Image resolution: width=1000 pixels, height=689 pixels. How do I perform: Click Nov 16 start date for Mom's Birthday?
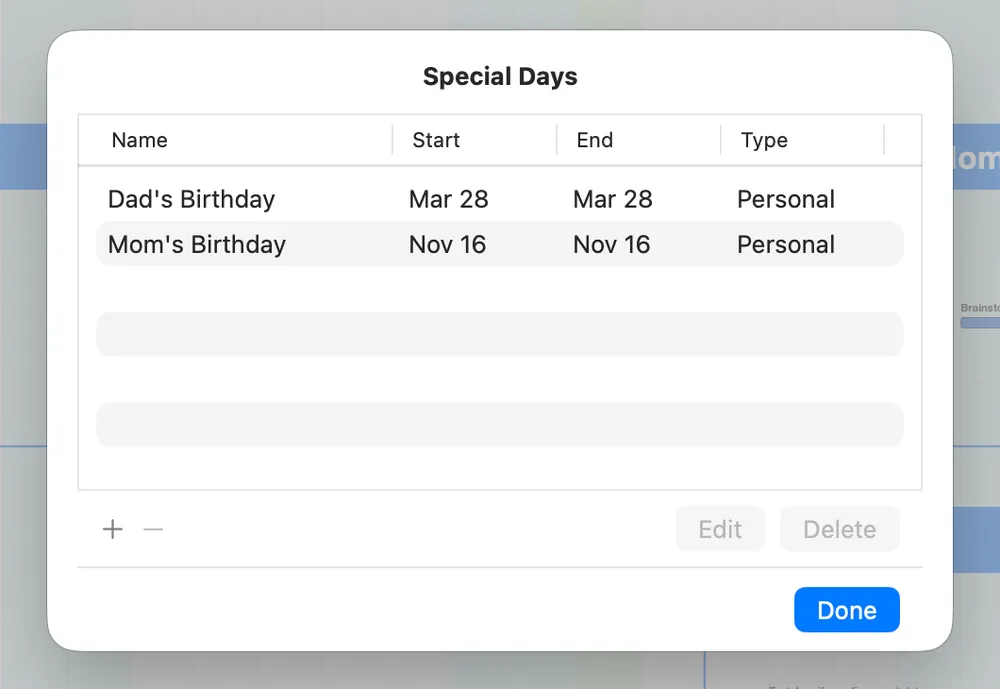point(447,244)
